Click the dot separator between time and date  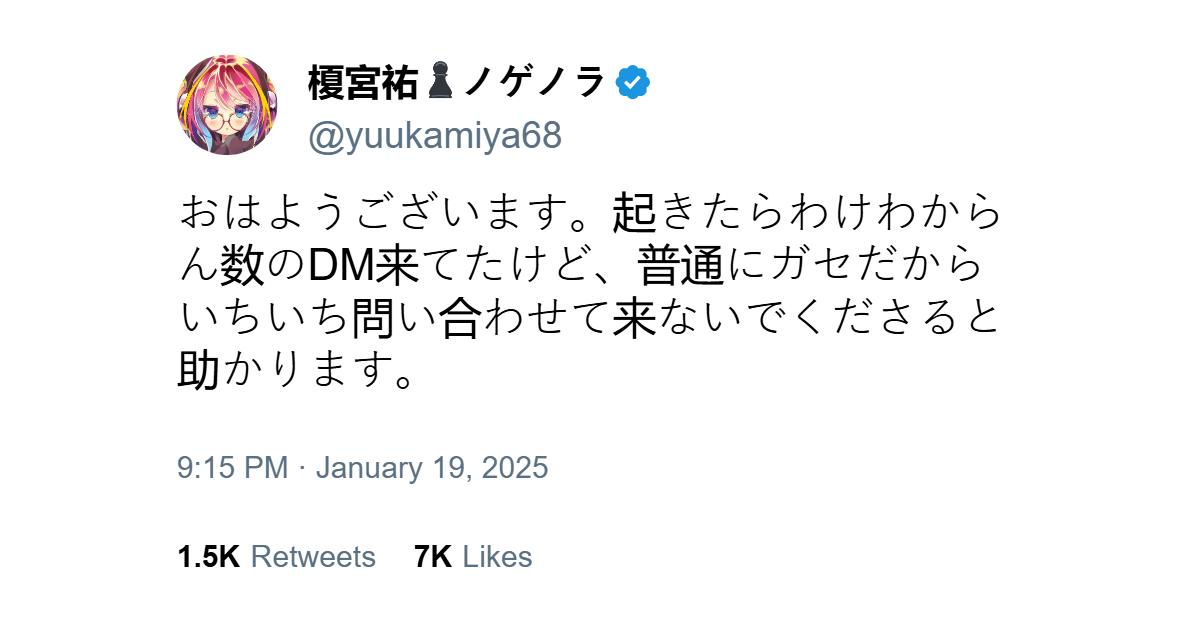pyautogui.click(x=302, y=468)
